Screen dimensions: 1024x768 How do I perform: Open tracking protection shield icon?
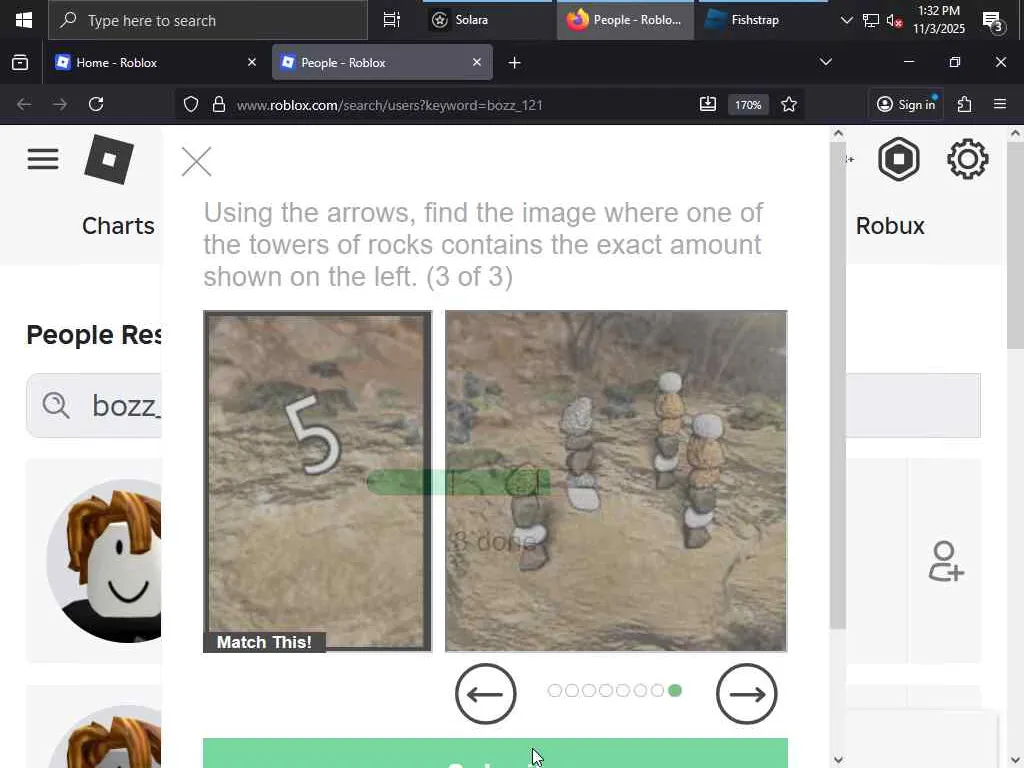(x=191, y=104)
